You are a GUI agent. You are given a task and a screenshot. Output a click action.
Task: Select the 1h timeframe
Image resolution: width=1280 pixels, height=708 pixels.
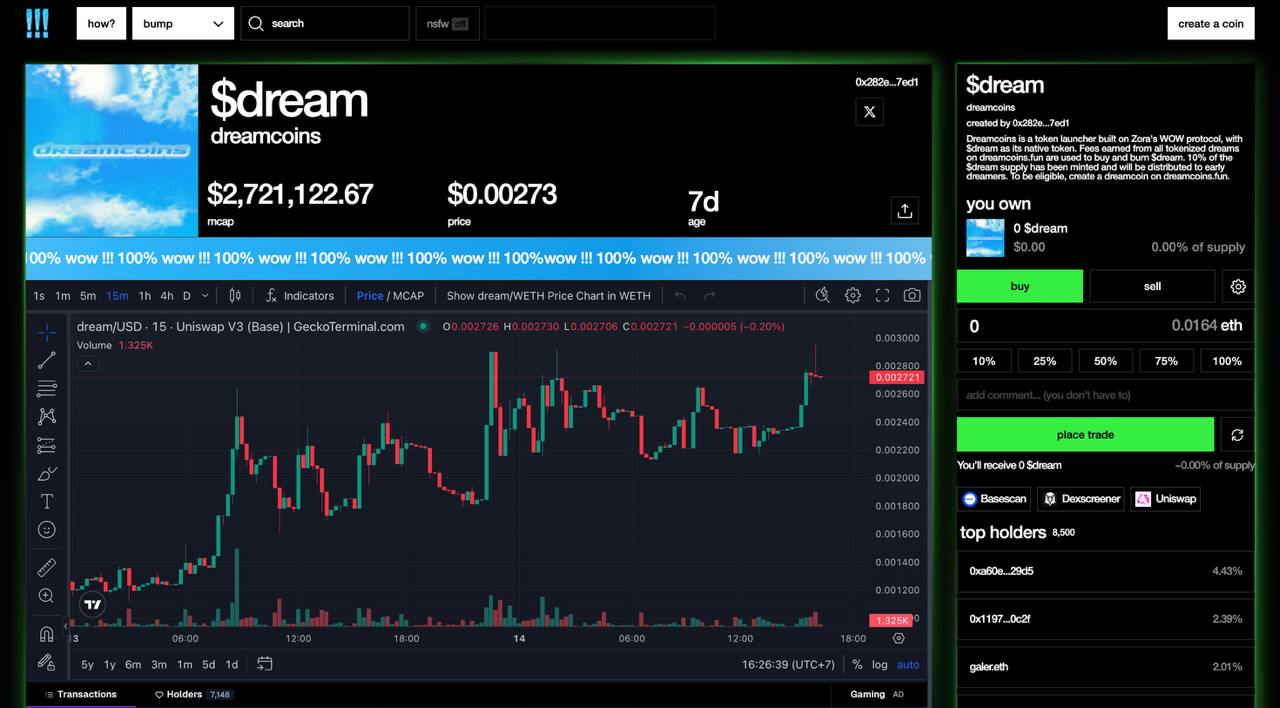pyautogui.click(x=145, y=295)
